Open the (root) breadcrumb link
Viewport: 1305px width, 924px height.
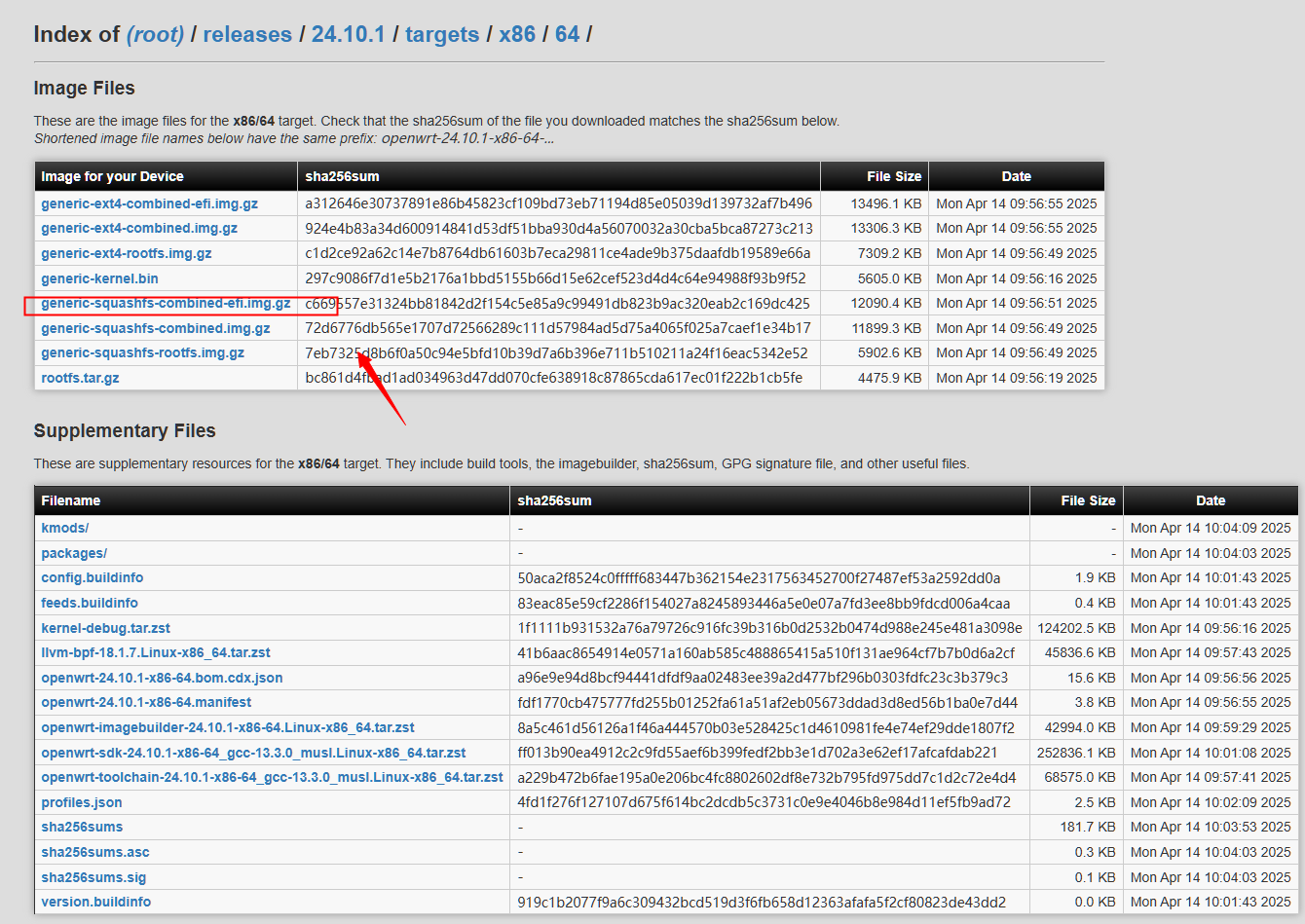point(155,34)
